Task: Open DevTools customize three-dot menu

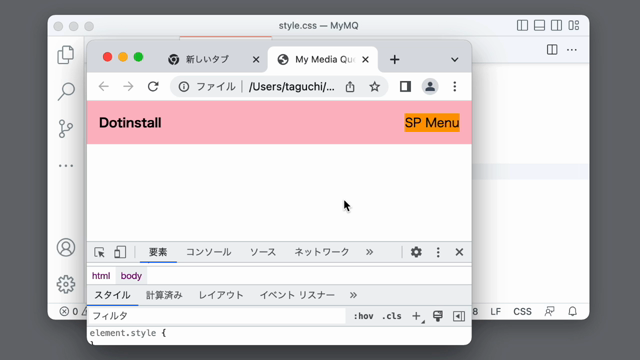Action: pos(438,252)
